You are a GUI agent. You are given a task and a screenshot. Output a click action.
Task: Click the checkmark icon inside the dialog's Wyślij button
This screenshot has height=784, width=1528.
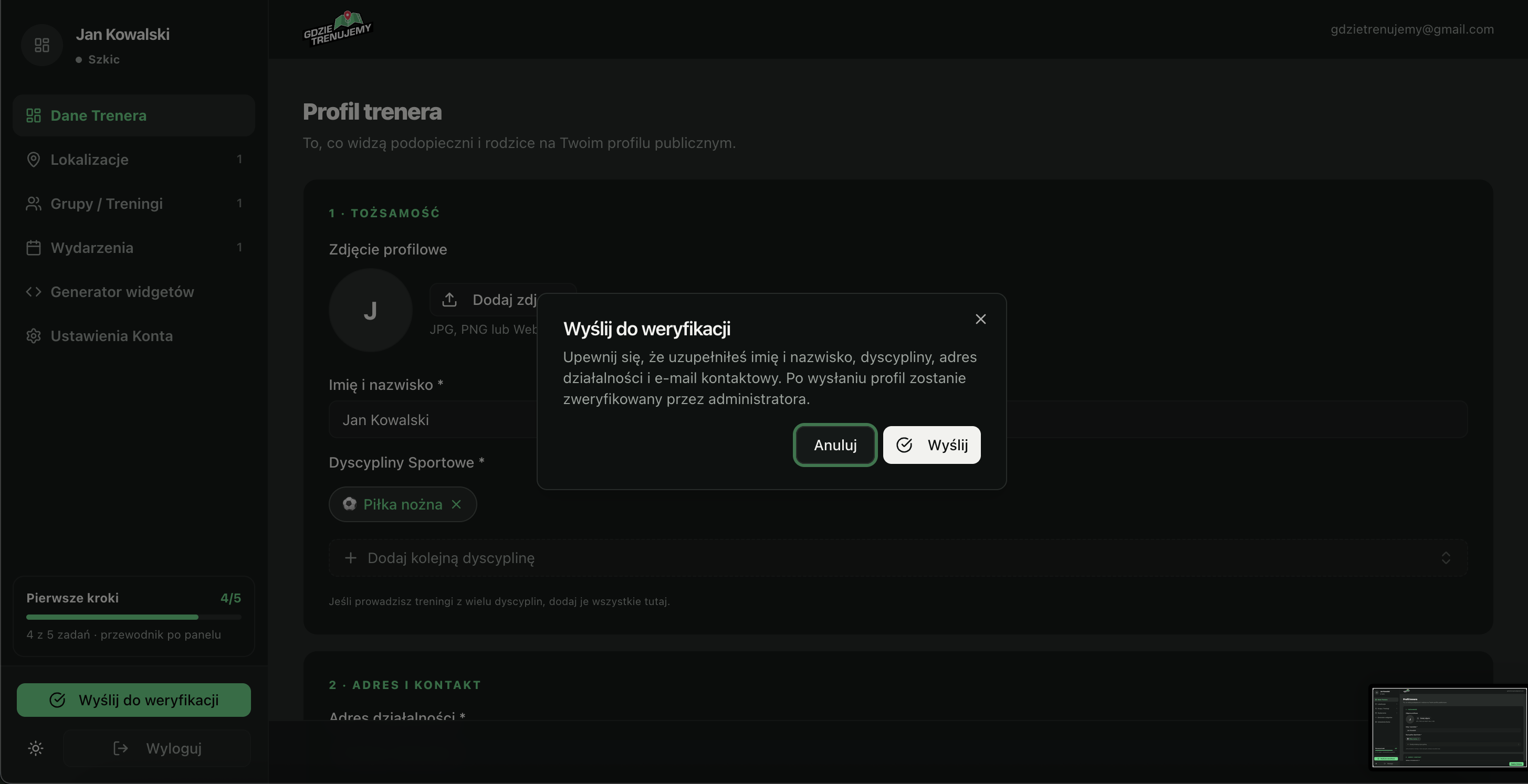(904, 445)
